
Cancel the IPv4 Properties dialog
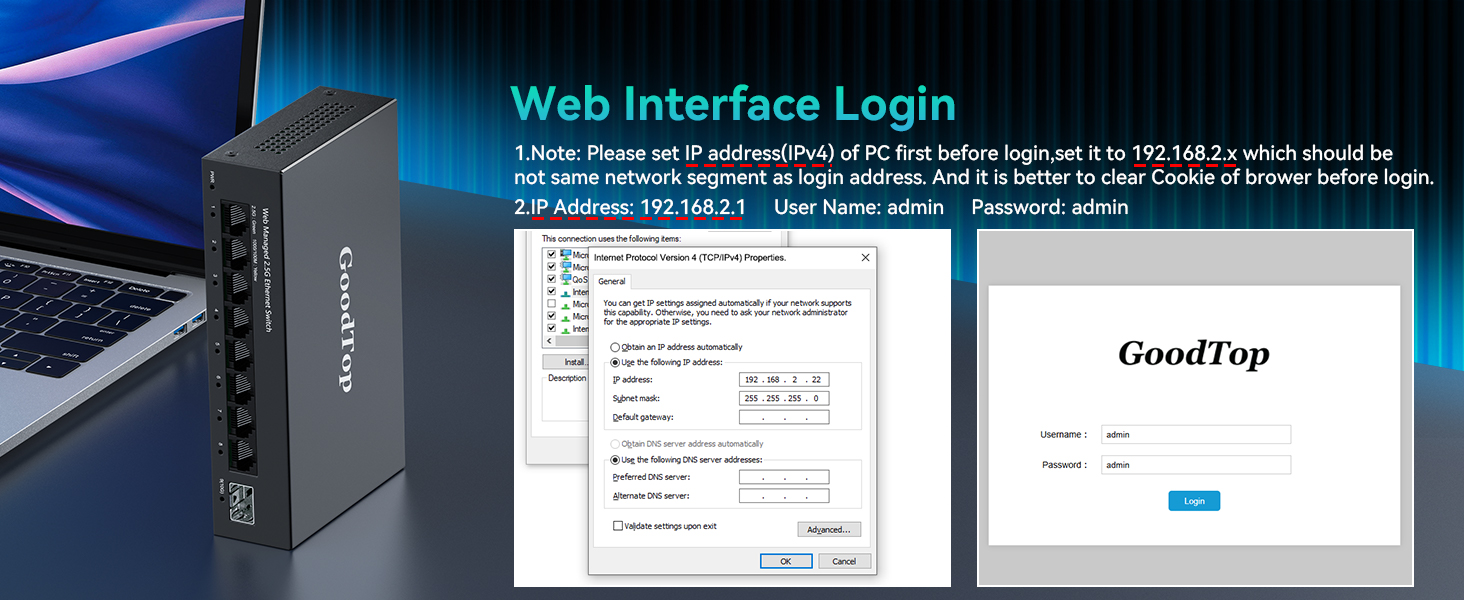point(845,561)
